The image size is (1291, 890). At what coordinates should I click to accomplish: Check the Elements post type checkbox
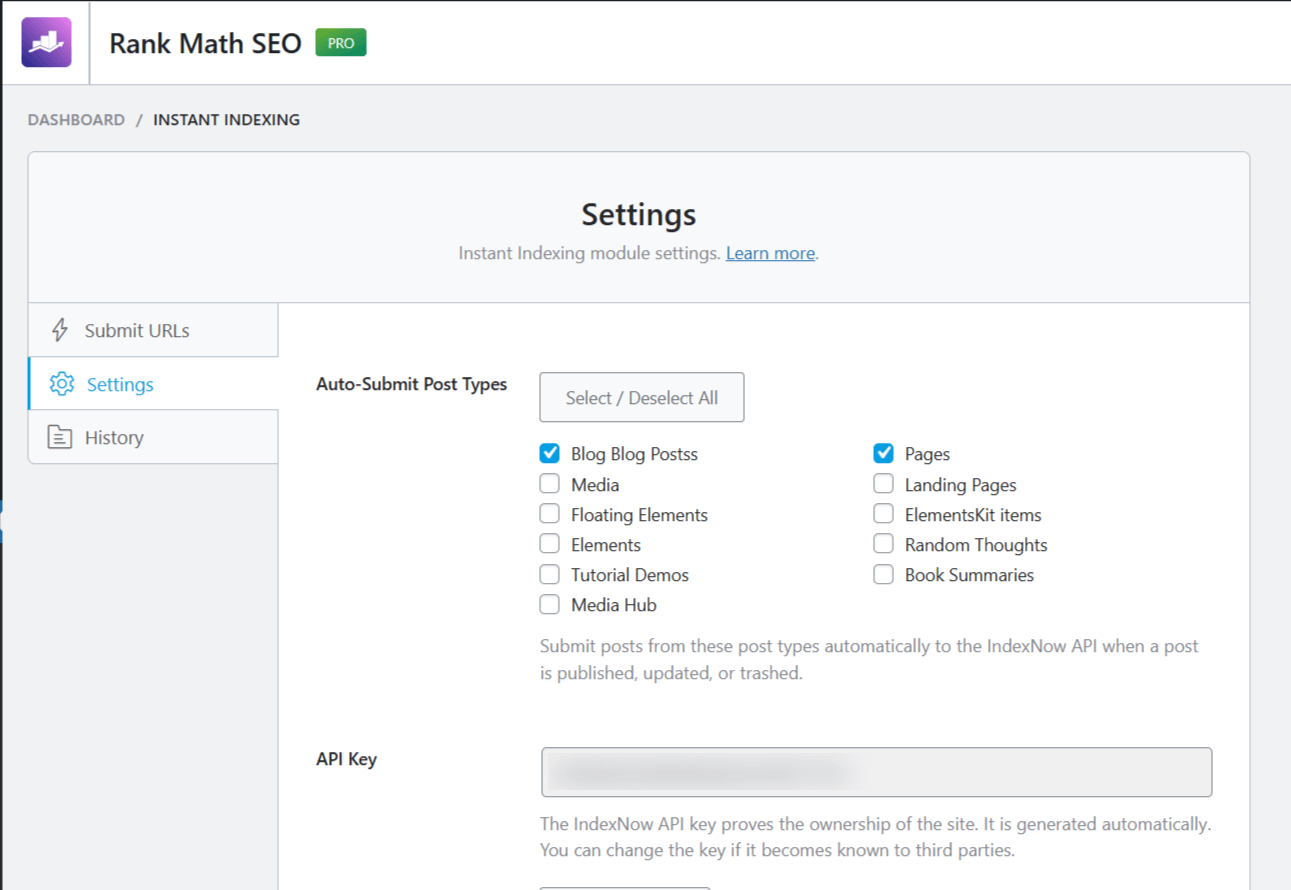549,544
